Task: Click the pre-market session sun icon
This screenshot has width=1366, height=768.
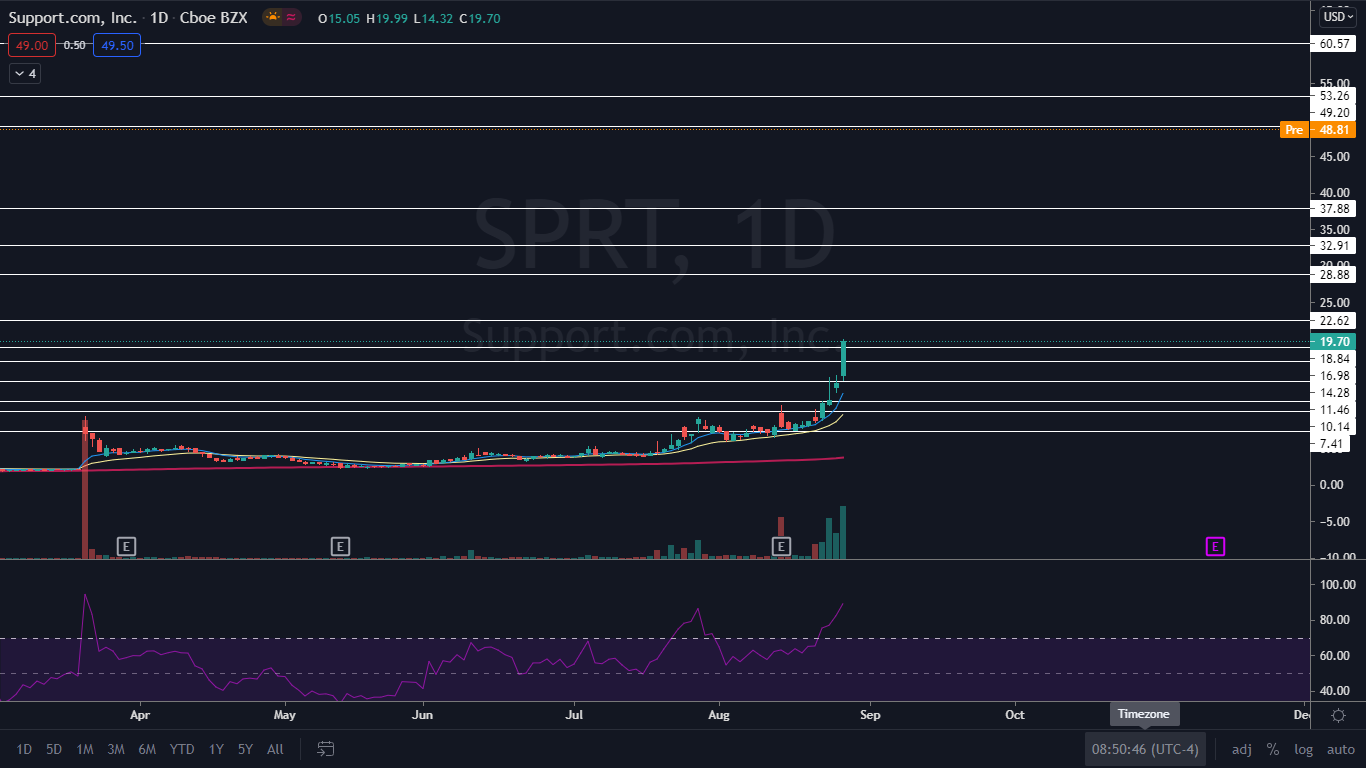Action: click(x=273, y=17)
